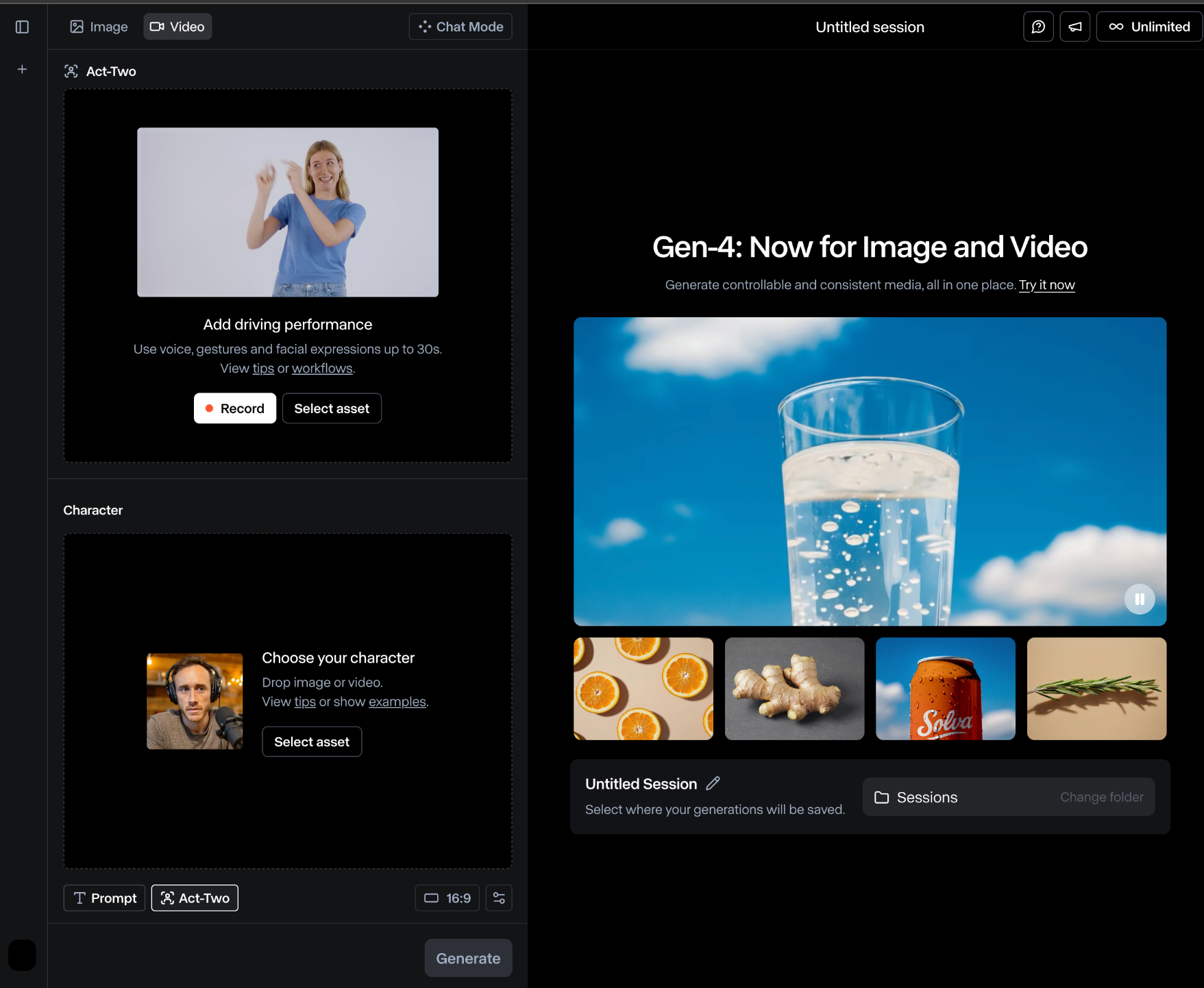Select the orange slices thumbnail
Screen dimensions: 1204x988
click(x=643, y=689)
